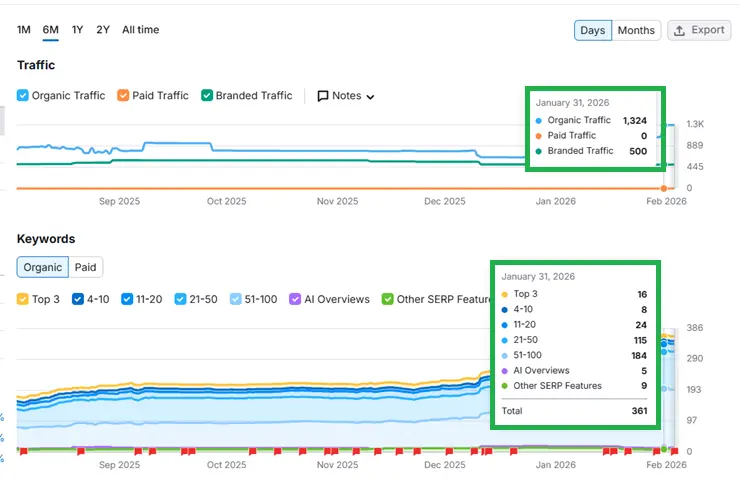This screenshot has width=740, height=489.
Task: Switch chart view to Months
Action: click(x=636, y=30)
